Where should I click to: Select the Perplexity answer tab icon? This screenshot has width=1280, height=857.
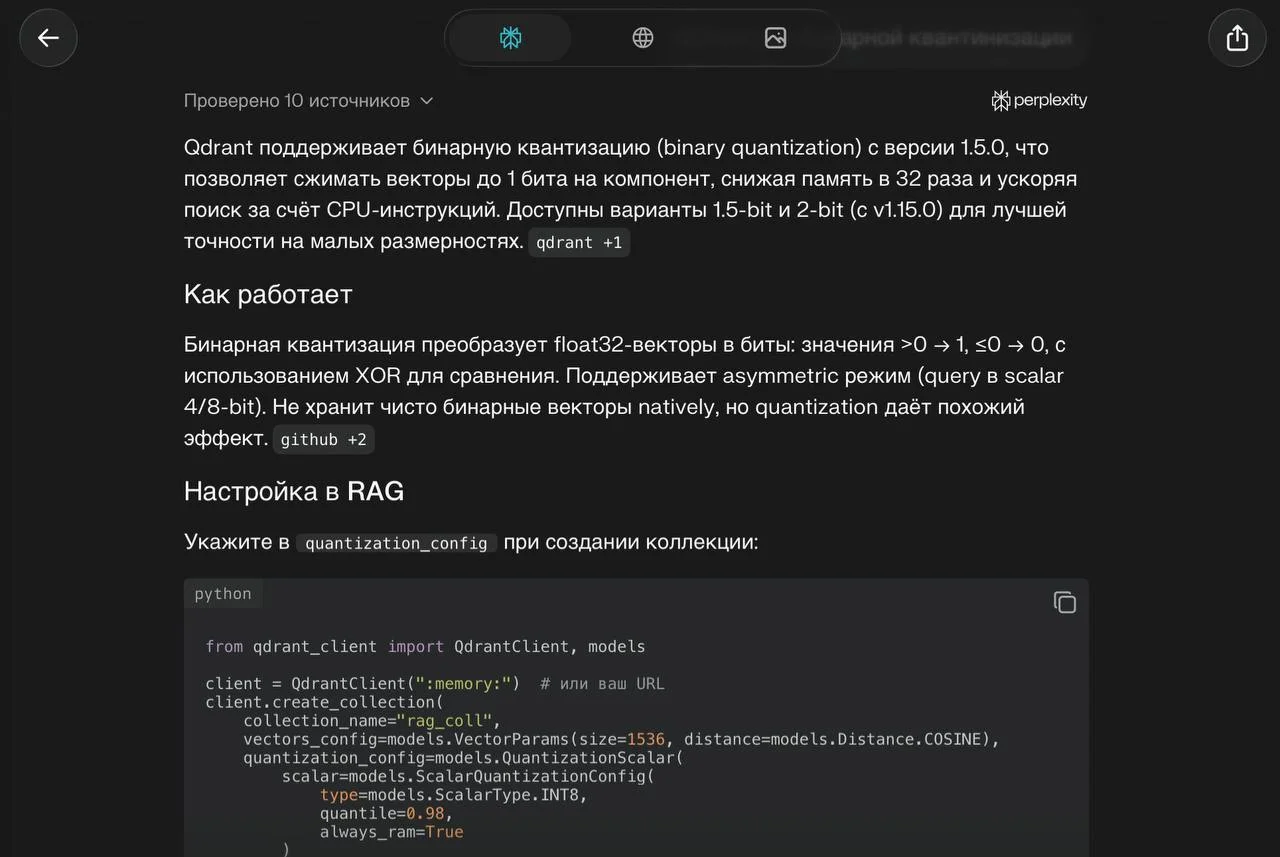point(511,38)
